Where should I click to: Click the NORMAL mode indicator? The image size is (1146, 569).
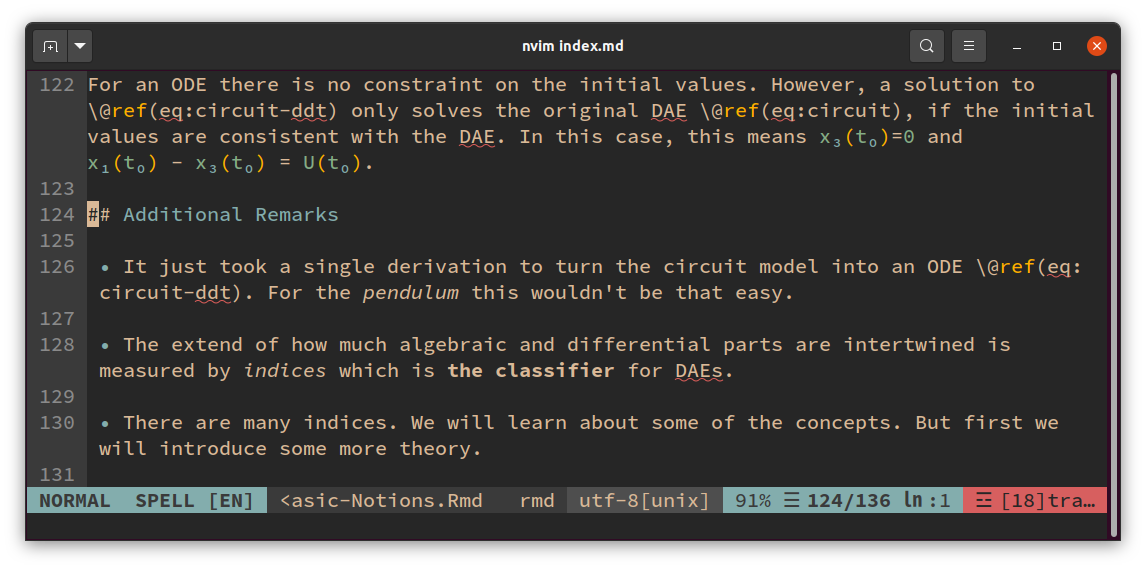(x=75, y=501)
